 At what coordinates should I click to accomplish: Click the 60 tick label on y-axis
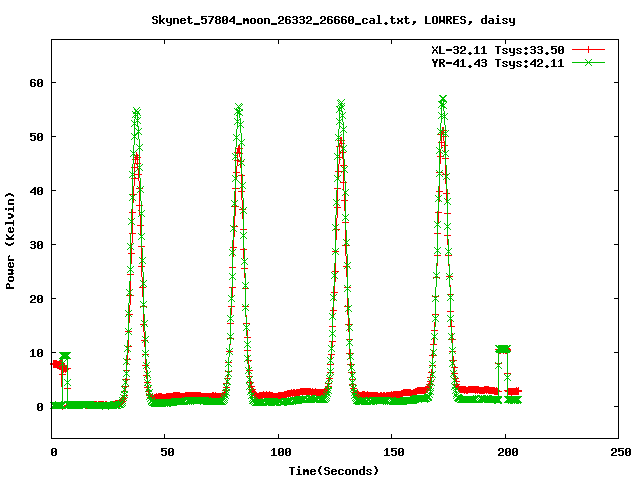[36, 82]
